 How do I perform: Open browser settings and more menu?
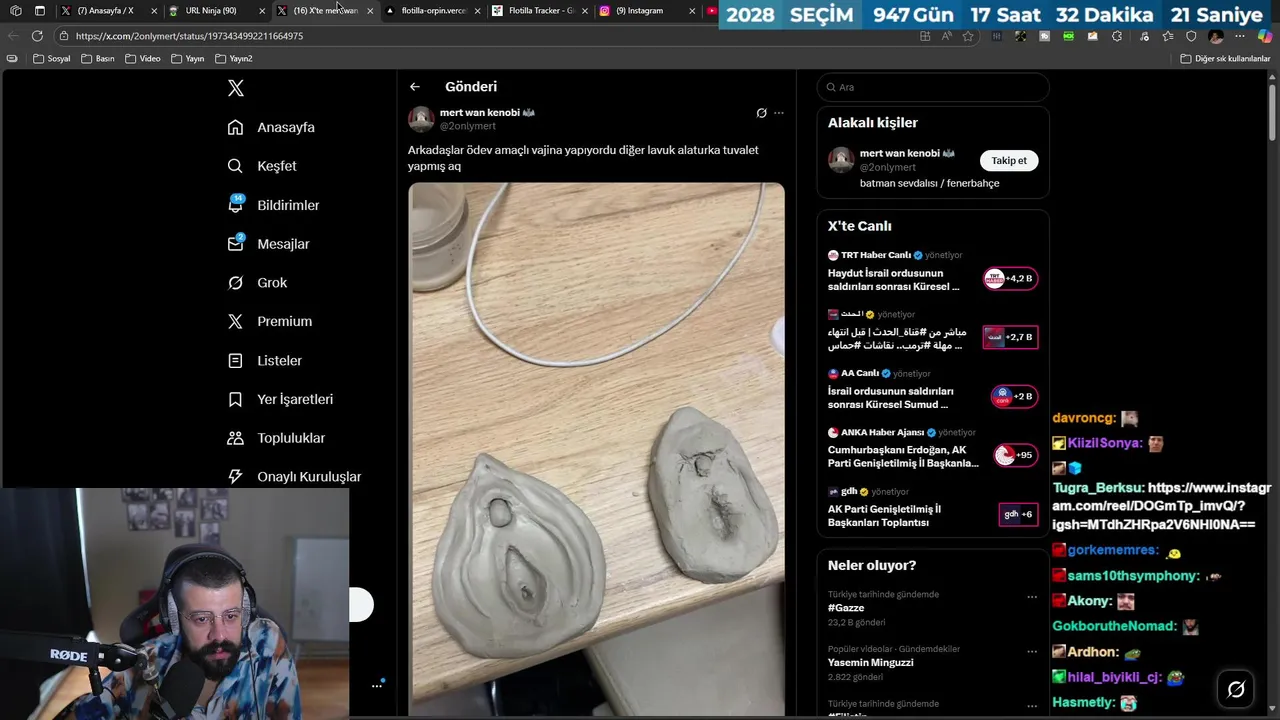tap(1240, 36)
